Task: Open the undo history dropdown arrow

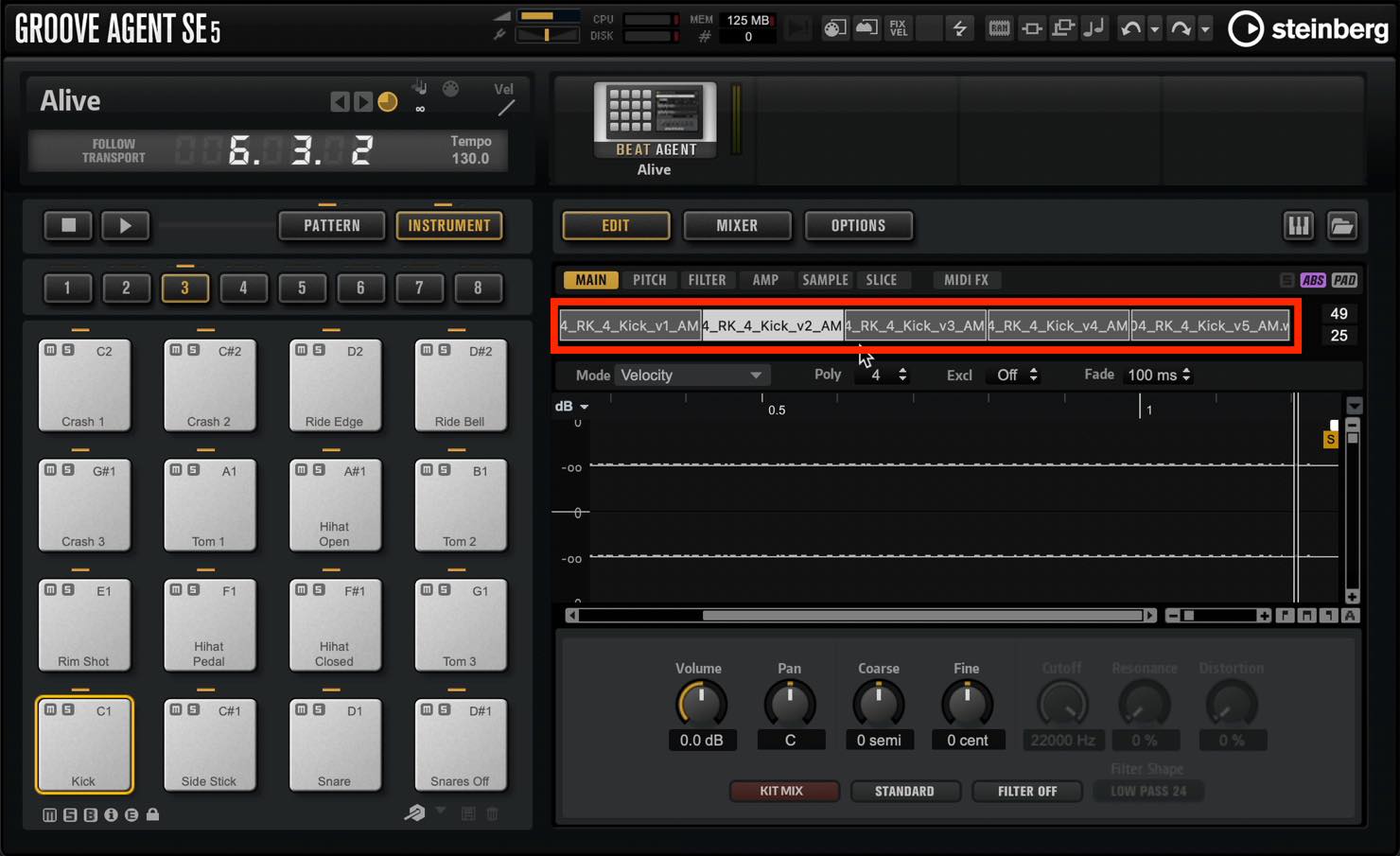Action: coord(1154,29)
